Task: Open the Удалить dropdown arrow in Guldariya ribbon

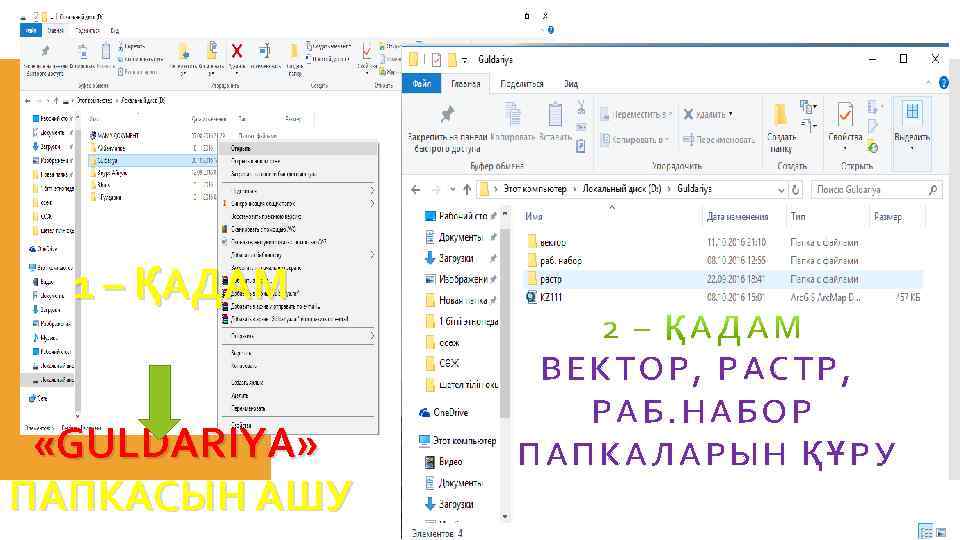Action: tap(730, 114)
